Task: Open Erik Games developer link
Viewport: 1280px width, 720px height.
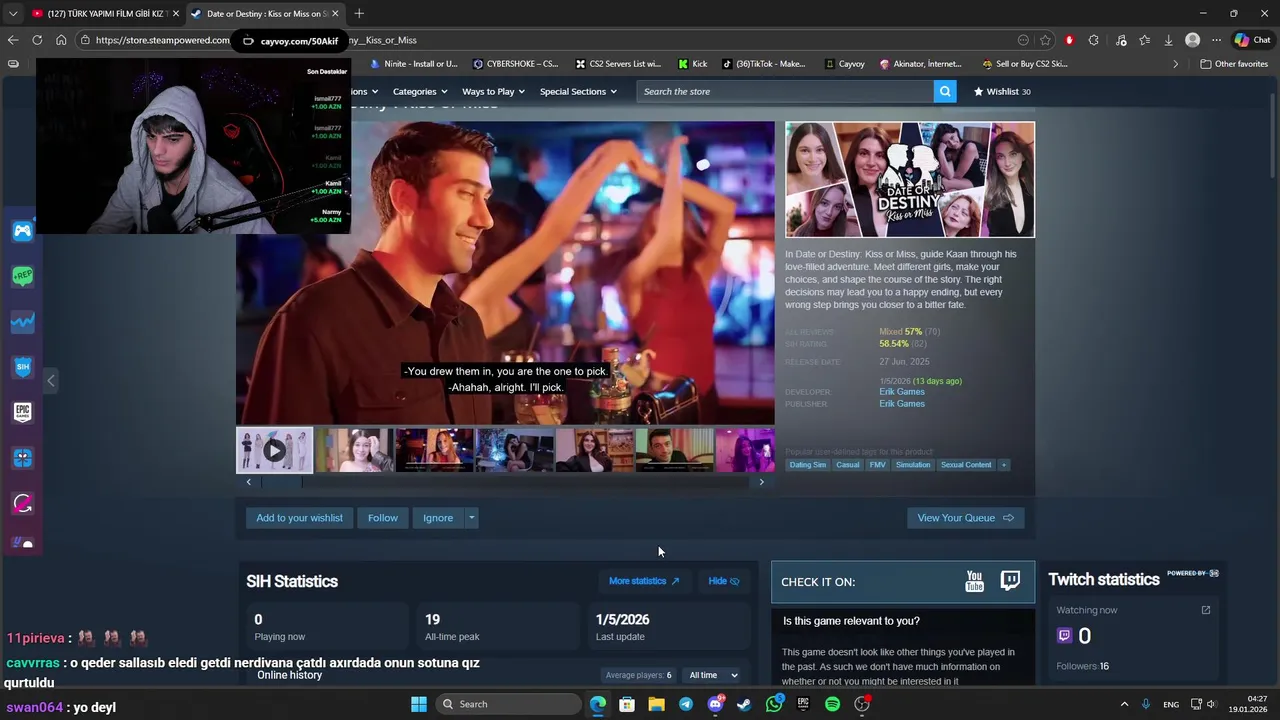Action: [x=902, y=392]
